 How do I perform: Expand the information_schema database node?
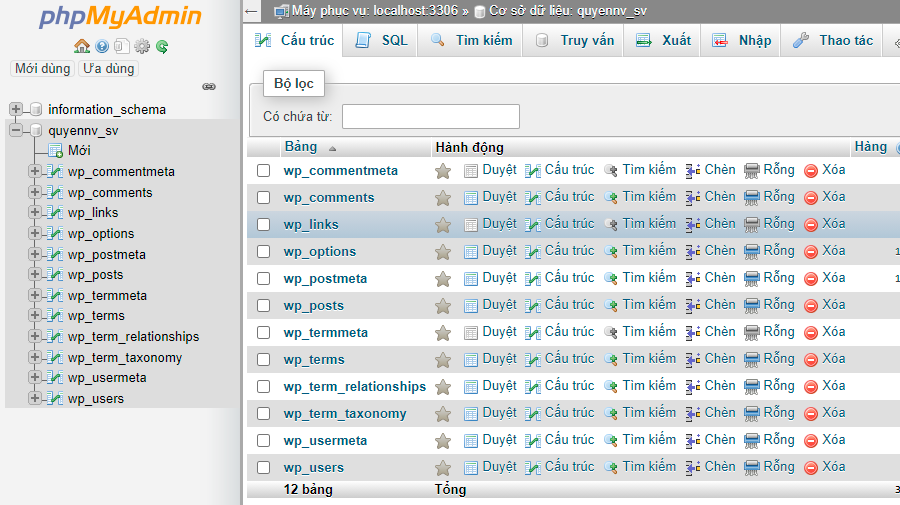pyautogui.click(x=16, y=109)
